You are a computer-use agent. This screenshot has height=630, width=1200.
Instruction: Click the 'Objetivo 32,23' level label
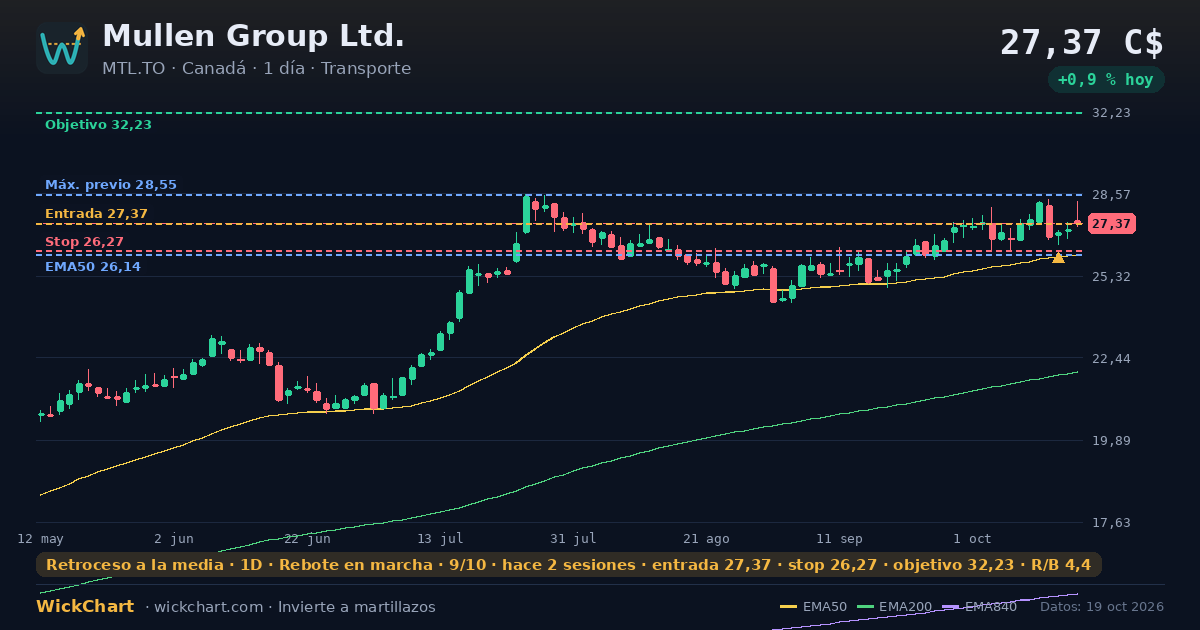[98, 125]
